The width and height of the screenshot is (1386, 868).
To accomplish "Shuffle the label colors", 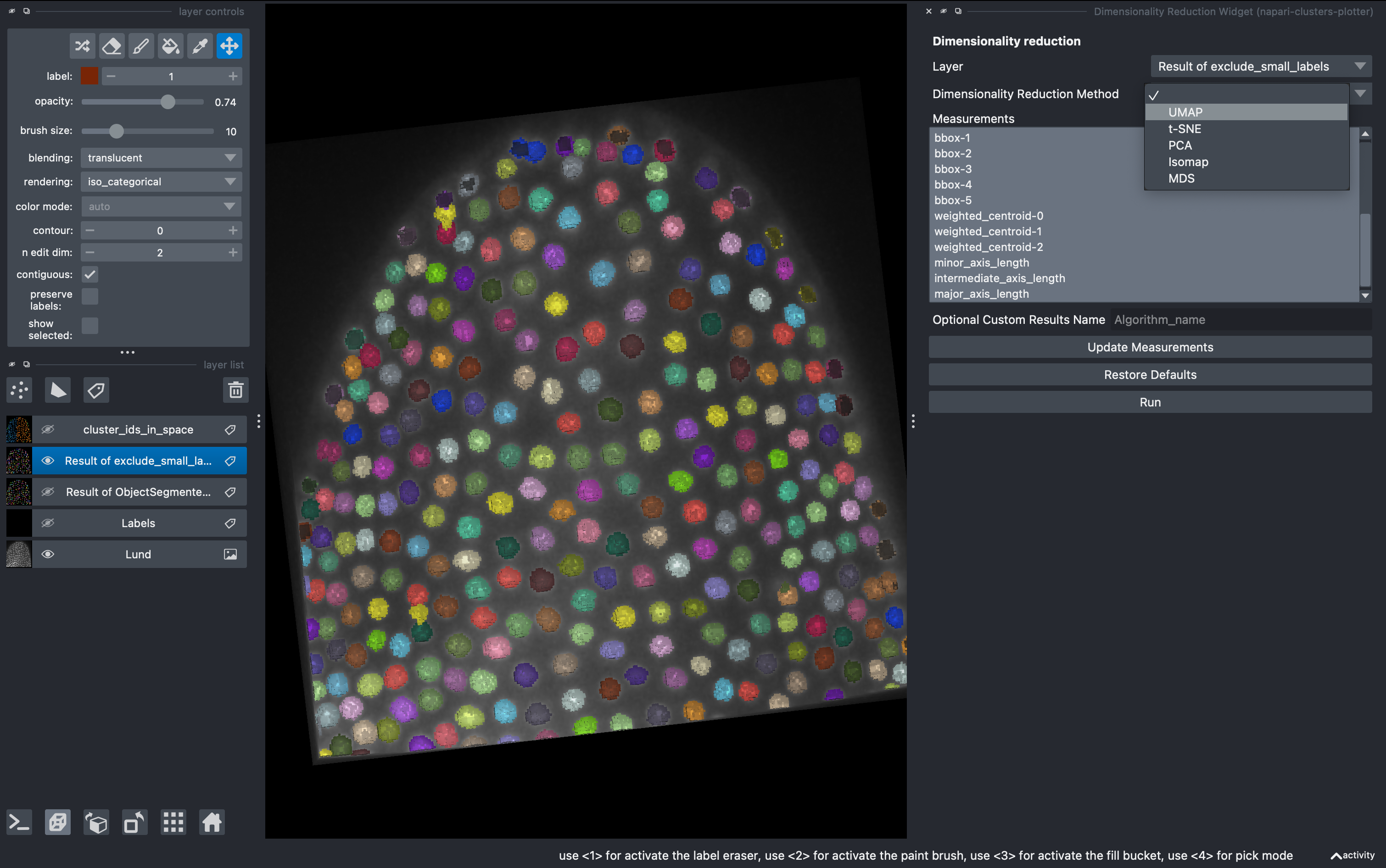I will tap(82, 45).
